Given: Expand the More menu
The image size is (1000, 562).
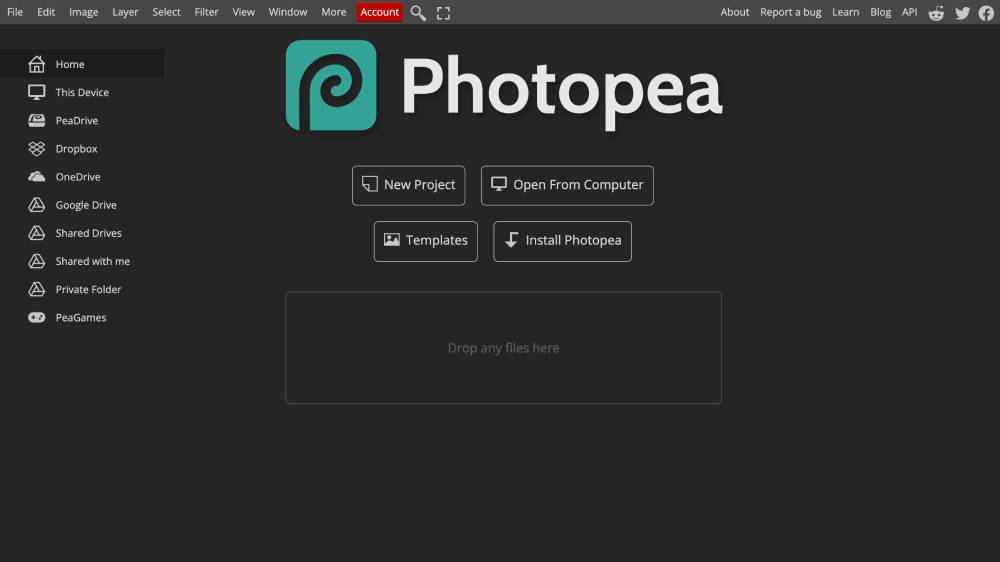Looking at the screenshot, I should (334, 12).
